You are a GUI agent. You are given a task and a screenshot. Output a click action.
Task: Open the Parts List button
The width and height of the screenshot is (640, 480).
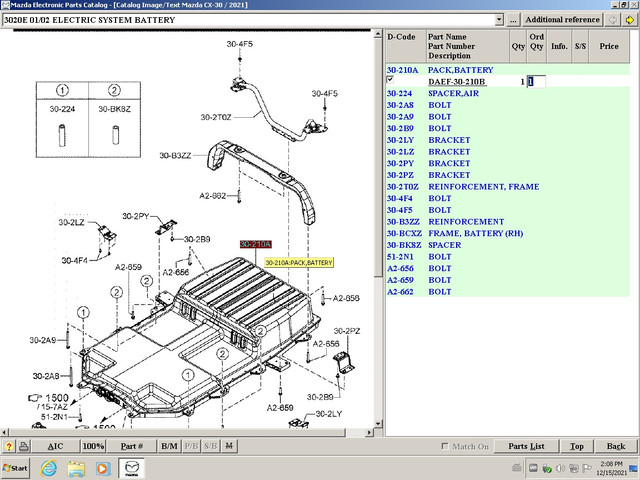(x=526, y=446)
